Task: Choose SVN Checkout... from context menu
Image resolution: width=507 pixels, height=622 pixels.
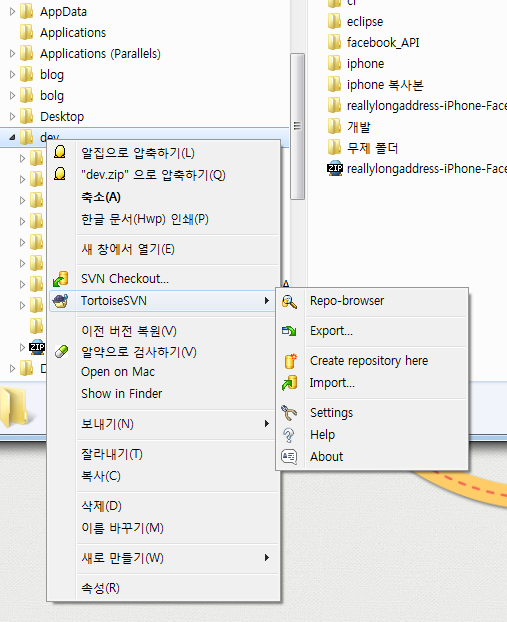Action: coord(163,279)
